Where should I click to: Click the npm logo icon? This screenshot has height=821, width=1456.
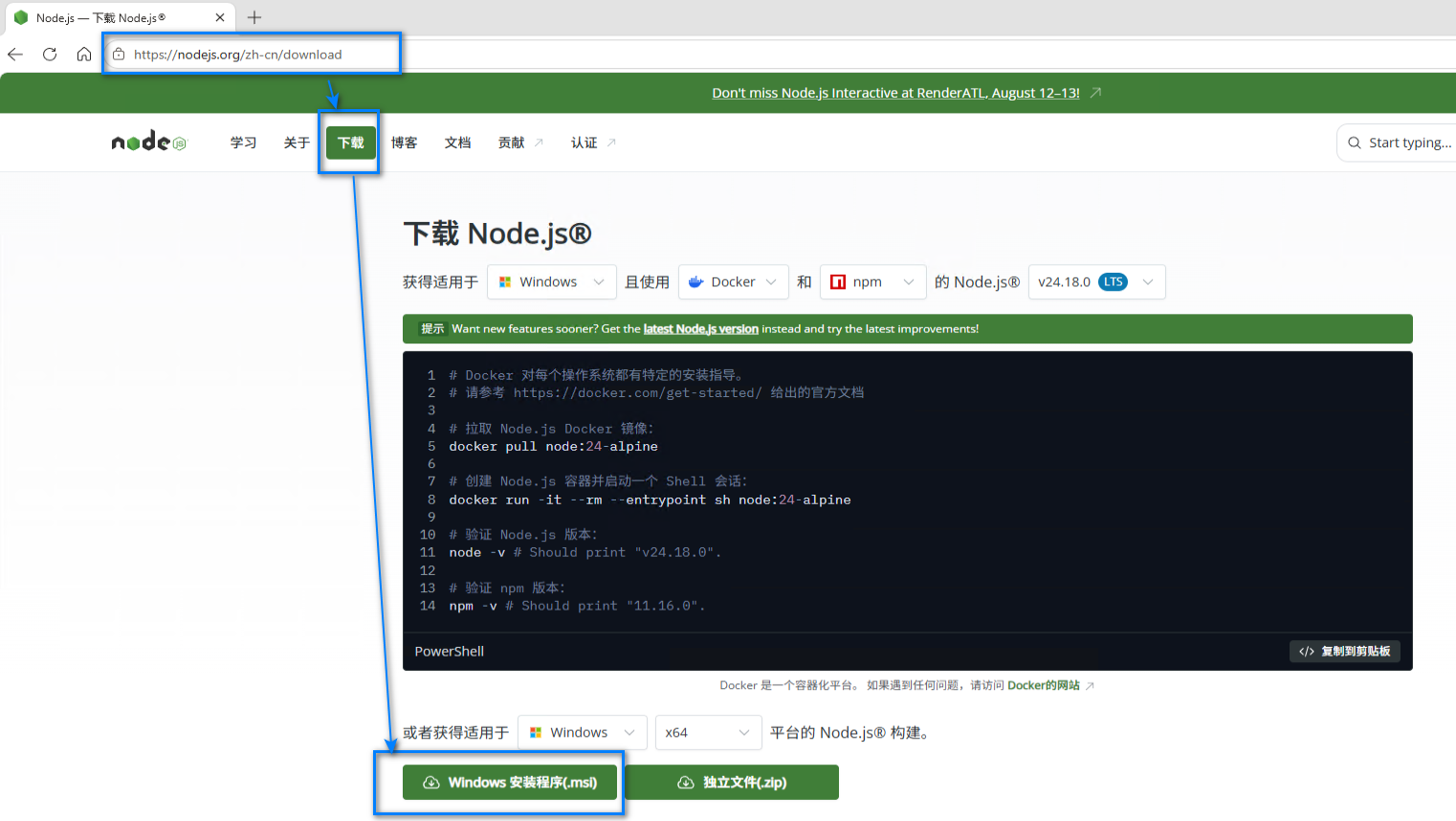coord(838,282)
